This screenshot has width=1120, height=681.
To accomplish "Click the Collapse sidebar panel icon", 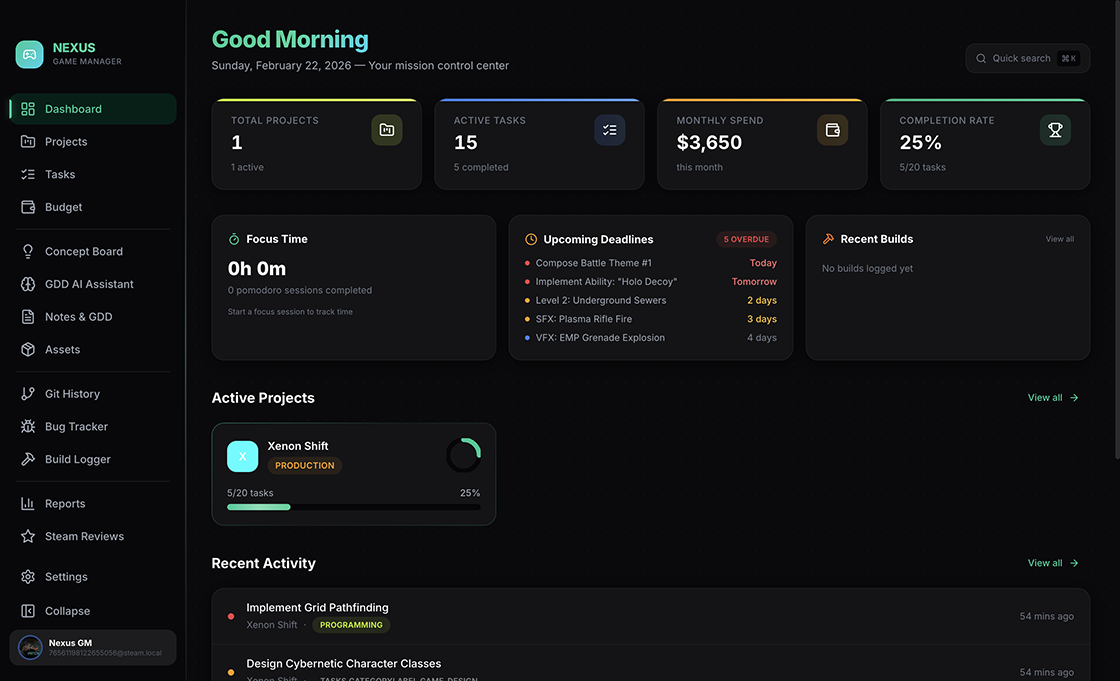I will pyautogui.click(x=28, y=611).
